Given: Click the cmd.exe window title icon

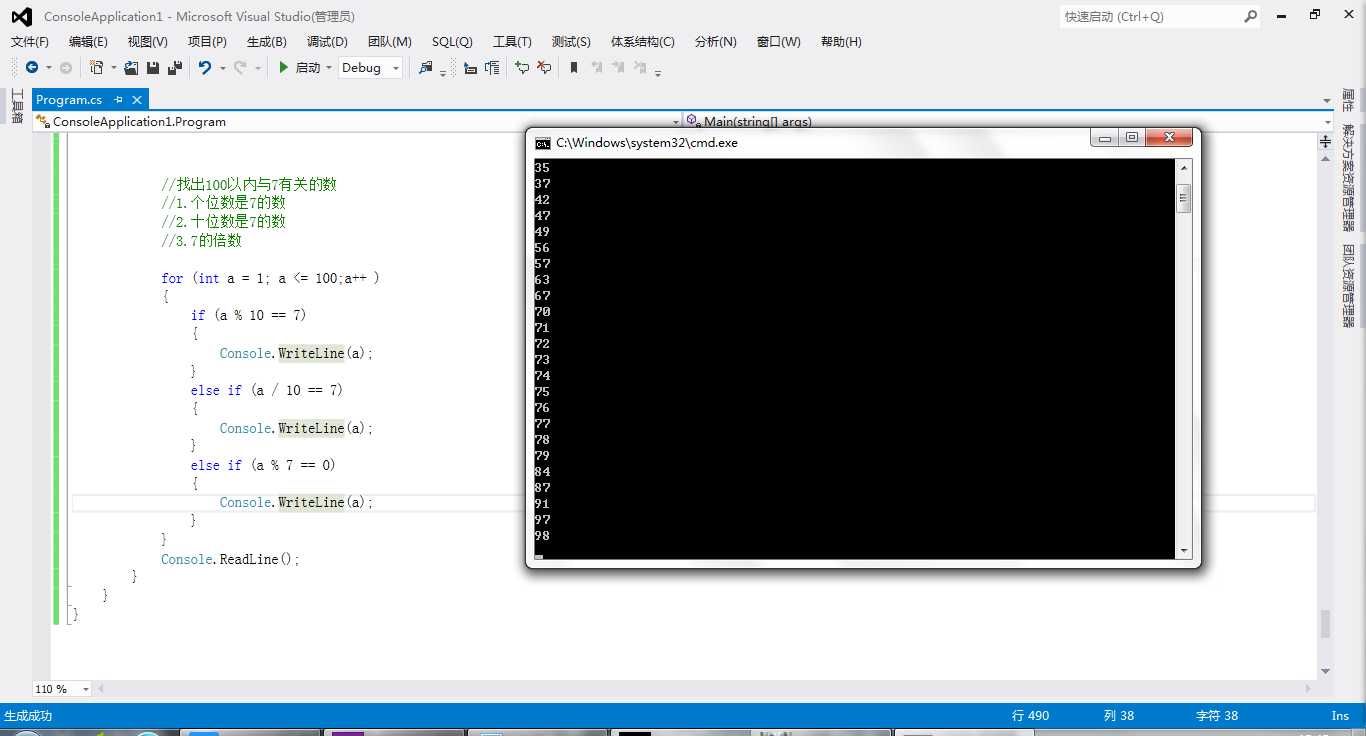Looking at the screenshot, I should point(543,143).
